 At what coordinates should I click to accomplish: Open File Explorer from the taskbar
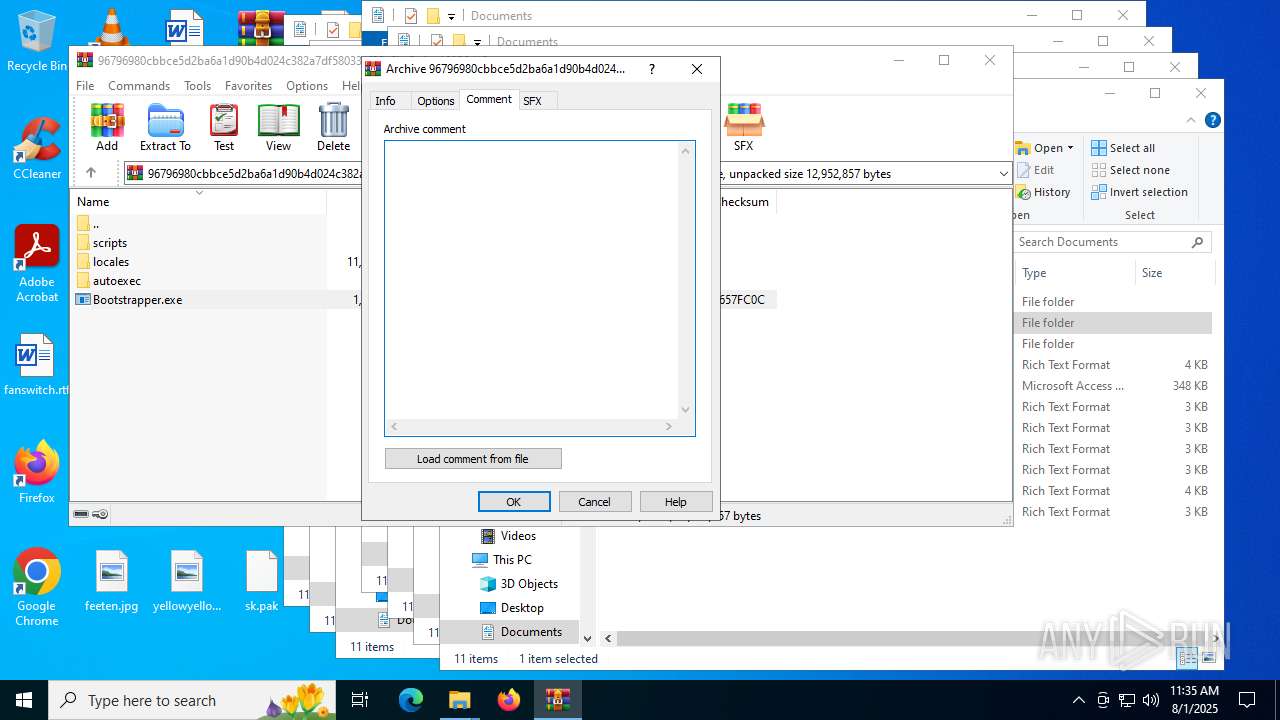coord(459,700)
